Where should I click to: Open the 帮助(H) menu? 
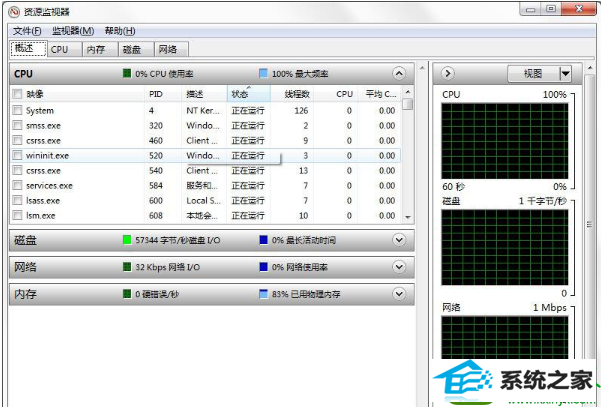tap(120, 31)
